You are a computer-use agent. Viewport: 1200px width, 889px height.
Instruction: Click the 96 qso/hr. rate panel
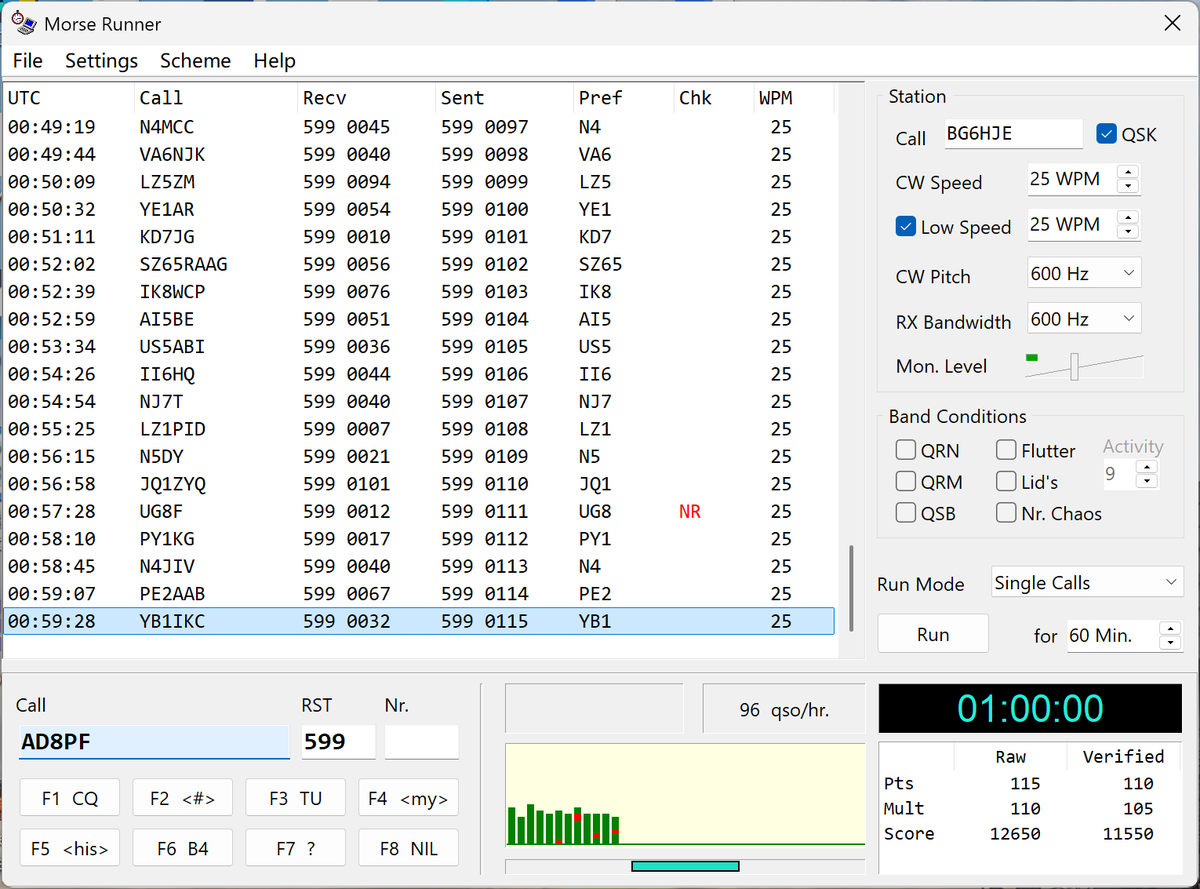[x=784, y=709]
